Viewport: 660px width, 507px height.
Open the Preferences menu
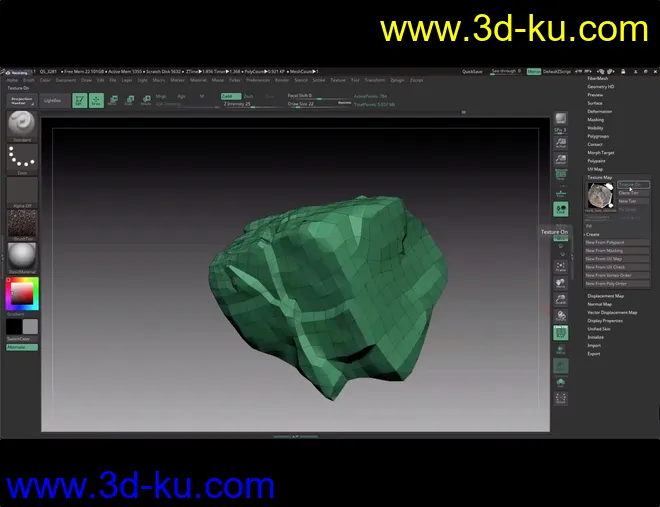(258, 80)
